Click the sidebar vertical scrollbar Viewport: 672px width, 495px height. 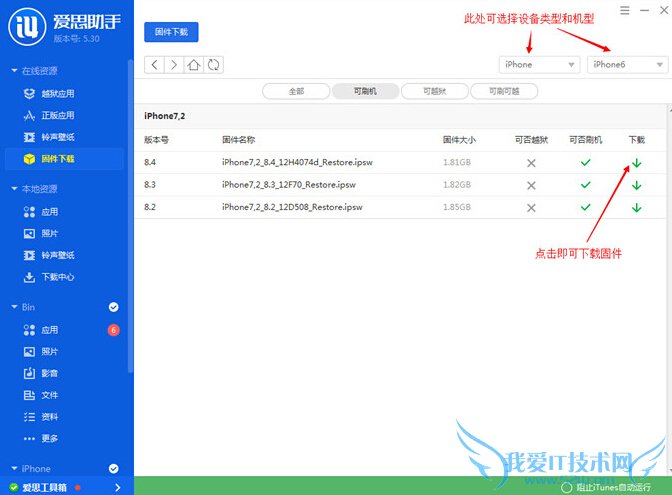coord(130,216)
